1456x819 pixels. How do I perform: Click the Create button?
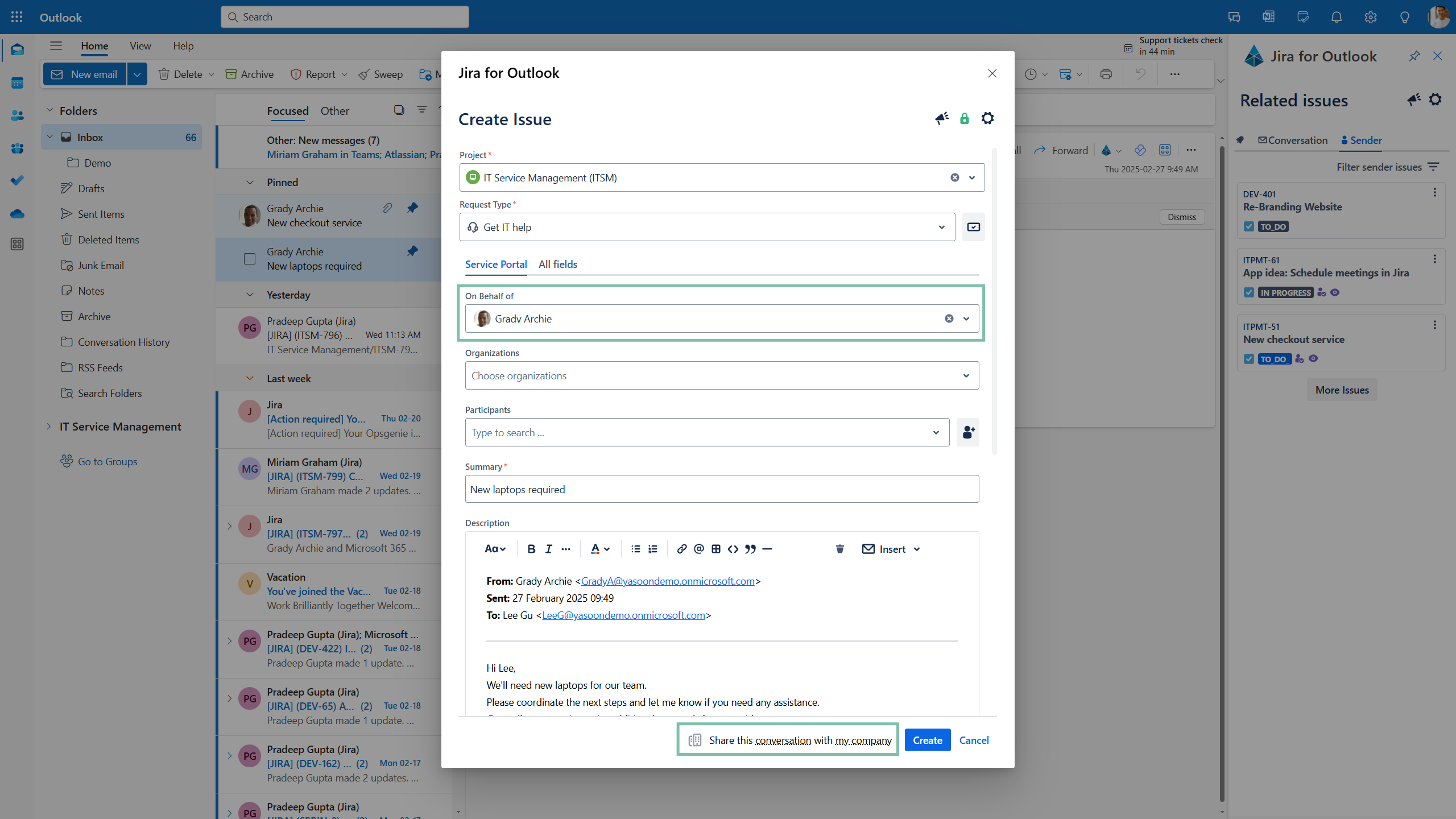click(x=926, y=739)
